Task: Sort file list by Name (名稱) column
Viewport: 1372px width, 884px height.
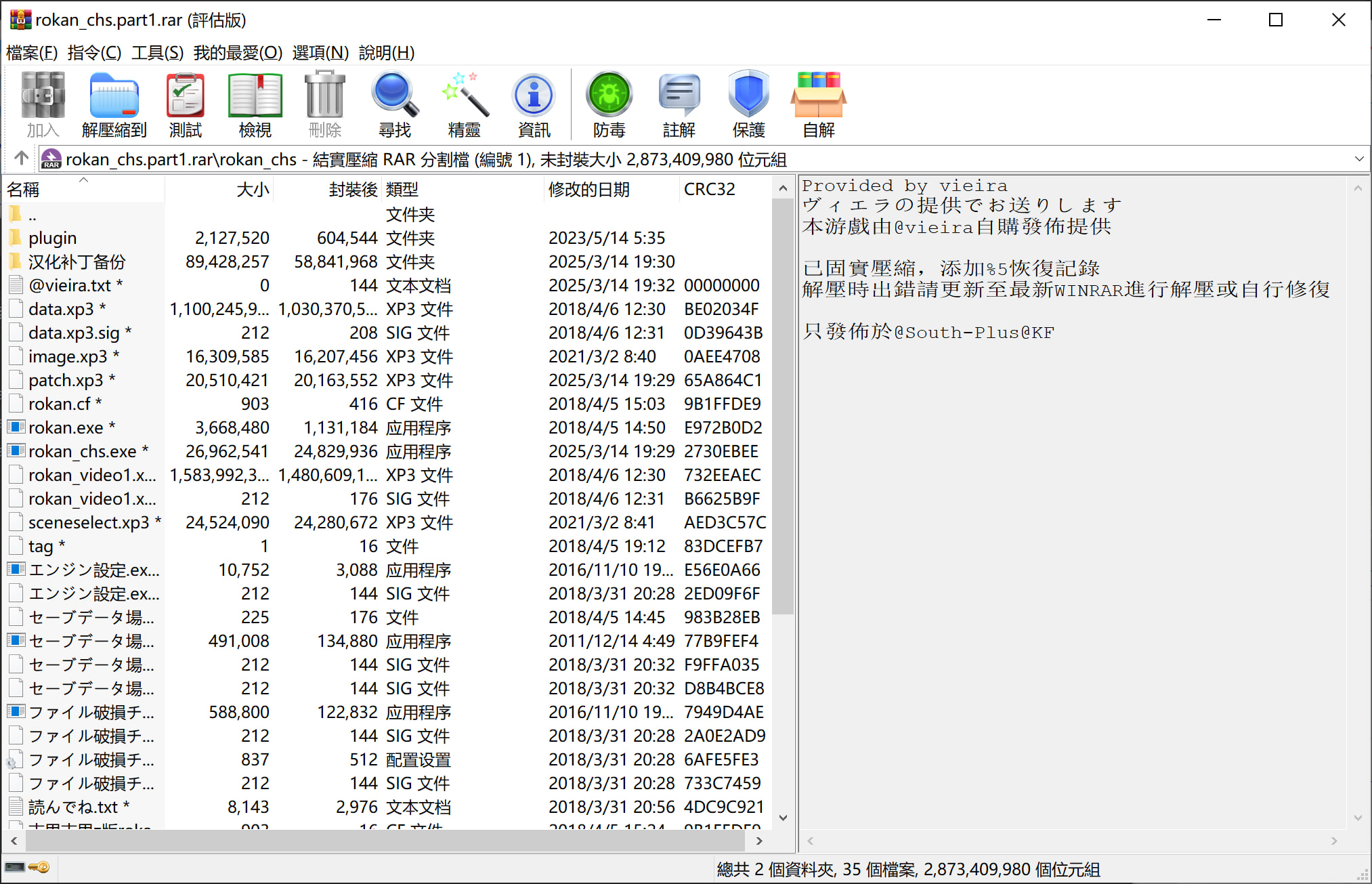Action: coord(24,190)
